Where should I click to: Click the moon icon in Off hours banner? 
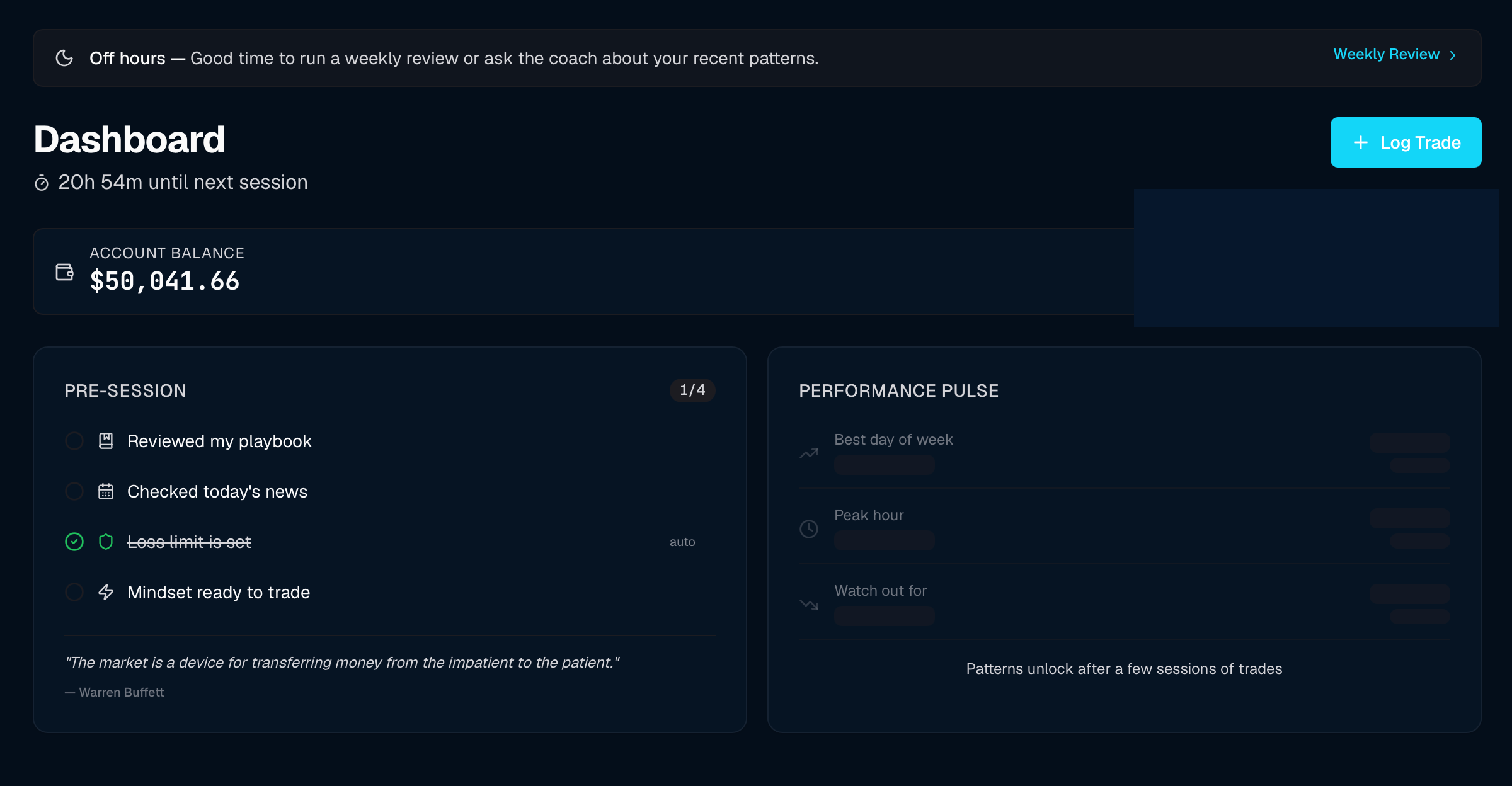64,58
